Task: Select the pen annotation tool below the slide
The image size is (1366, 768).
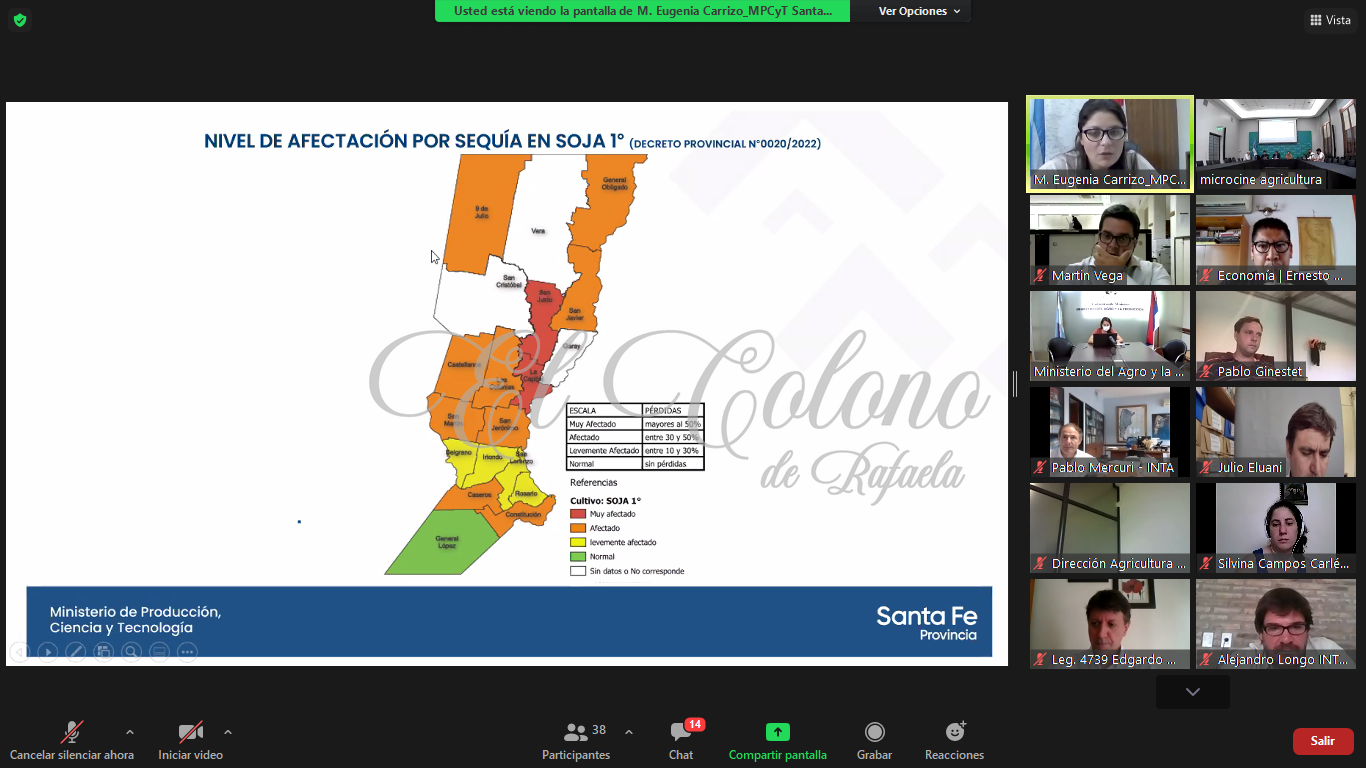Action: coord(75,651)
